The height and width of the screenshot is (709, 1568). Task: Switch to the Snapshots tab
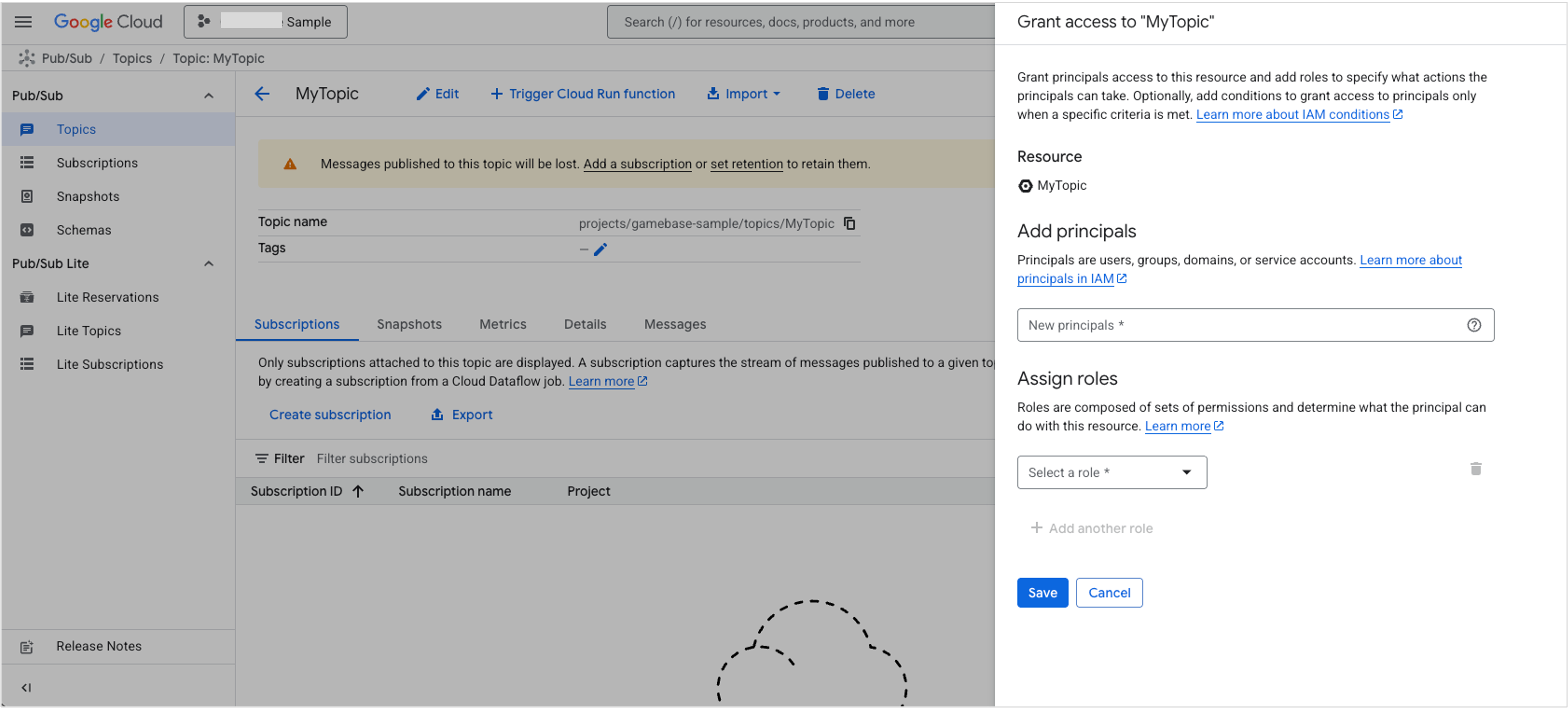point(409,324)
